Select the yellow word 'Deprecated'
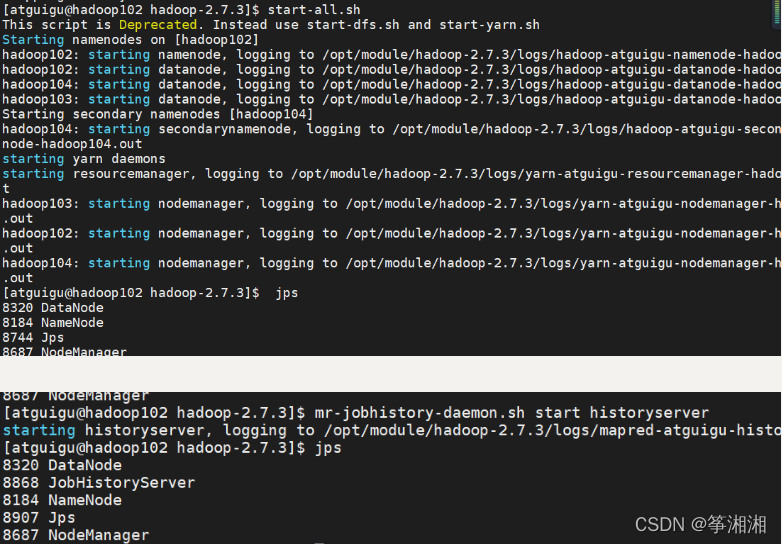The height and width of the screenshot is (544, 782). tap(158, 25)
